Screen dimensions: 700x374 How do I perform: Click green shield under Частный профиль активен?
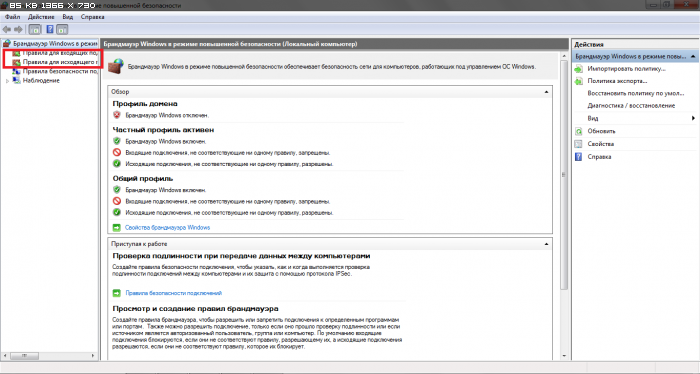(x=117, y=141)
